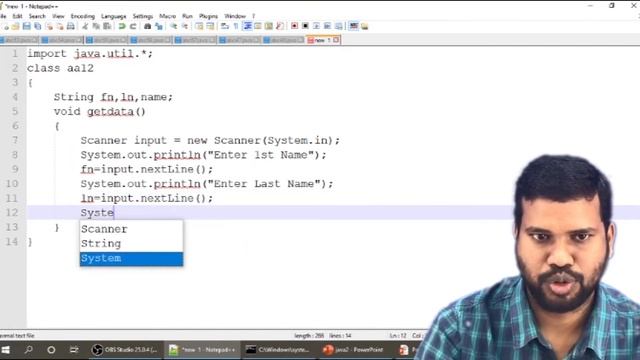Open Find with the binoculars icon
Viewport: 640px width, 360px height.
147,27
